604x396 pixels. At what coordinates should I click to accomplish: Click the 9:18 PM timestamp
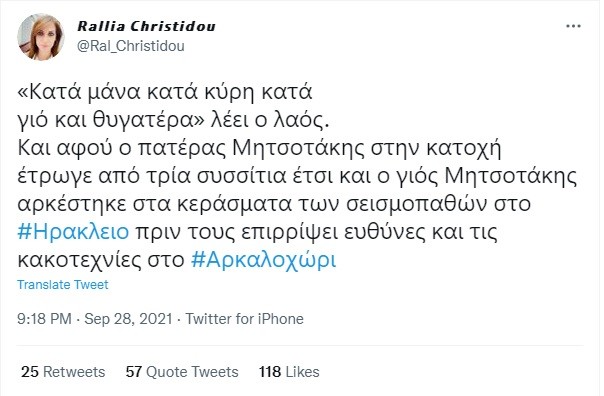coord(44,319)
